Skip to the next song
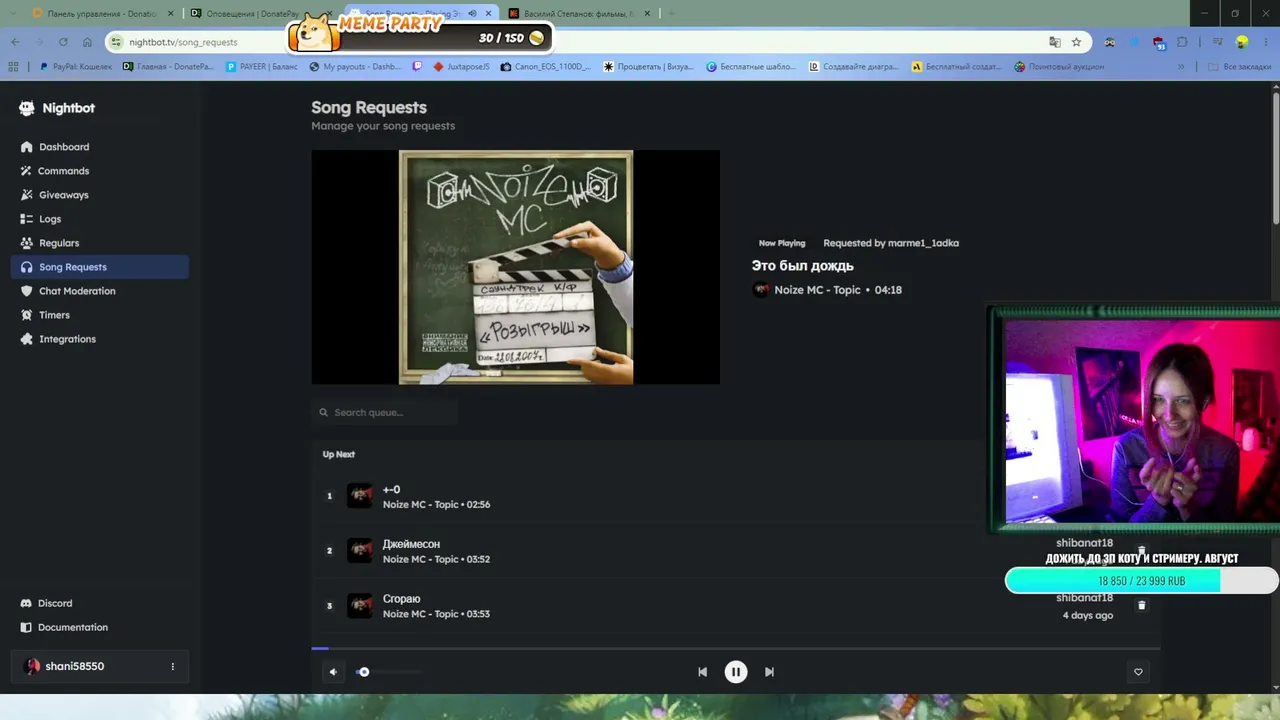1280x720 pixels. tap(769, 672)
